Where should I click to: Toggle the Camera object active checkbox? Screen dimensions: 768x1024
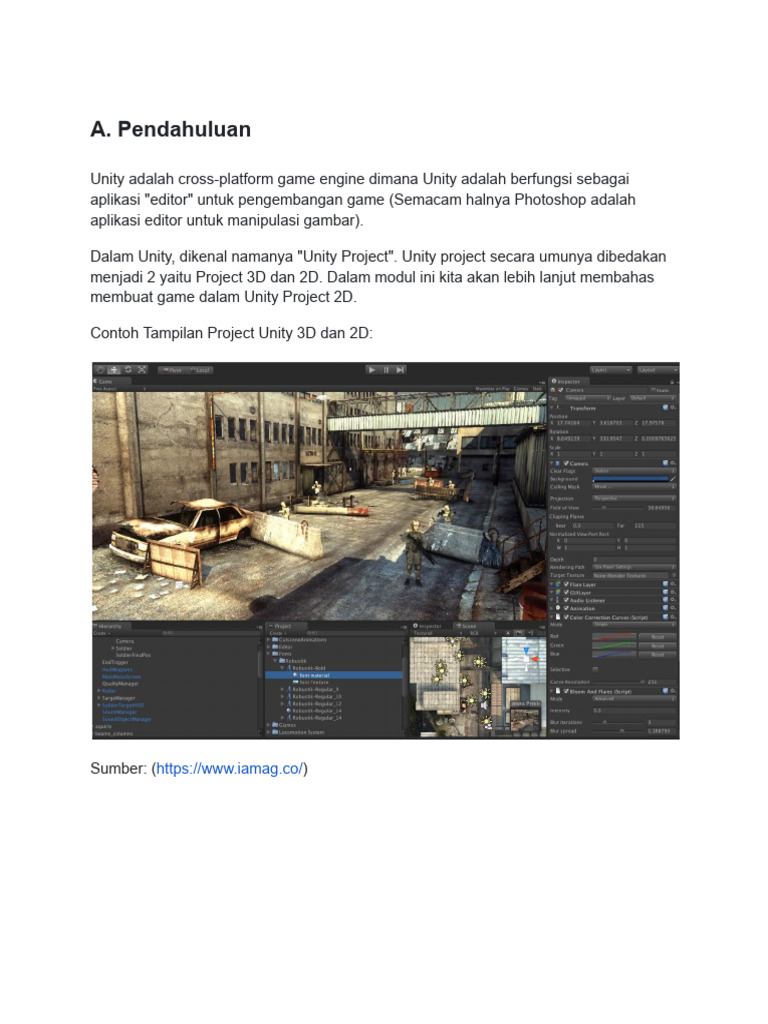pos(560,390)
